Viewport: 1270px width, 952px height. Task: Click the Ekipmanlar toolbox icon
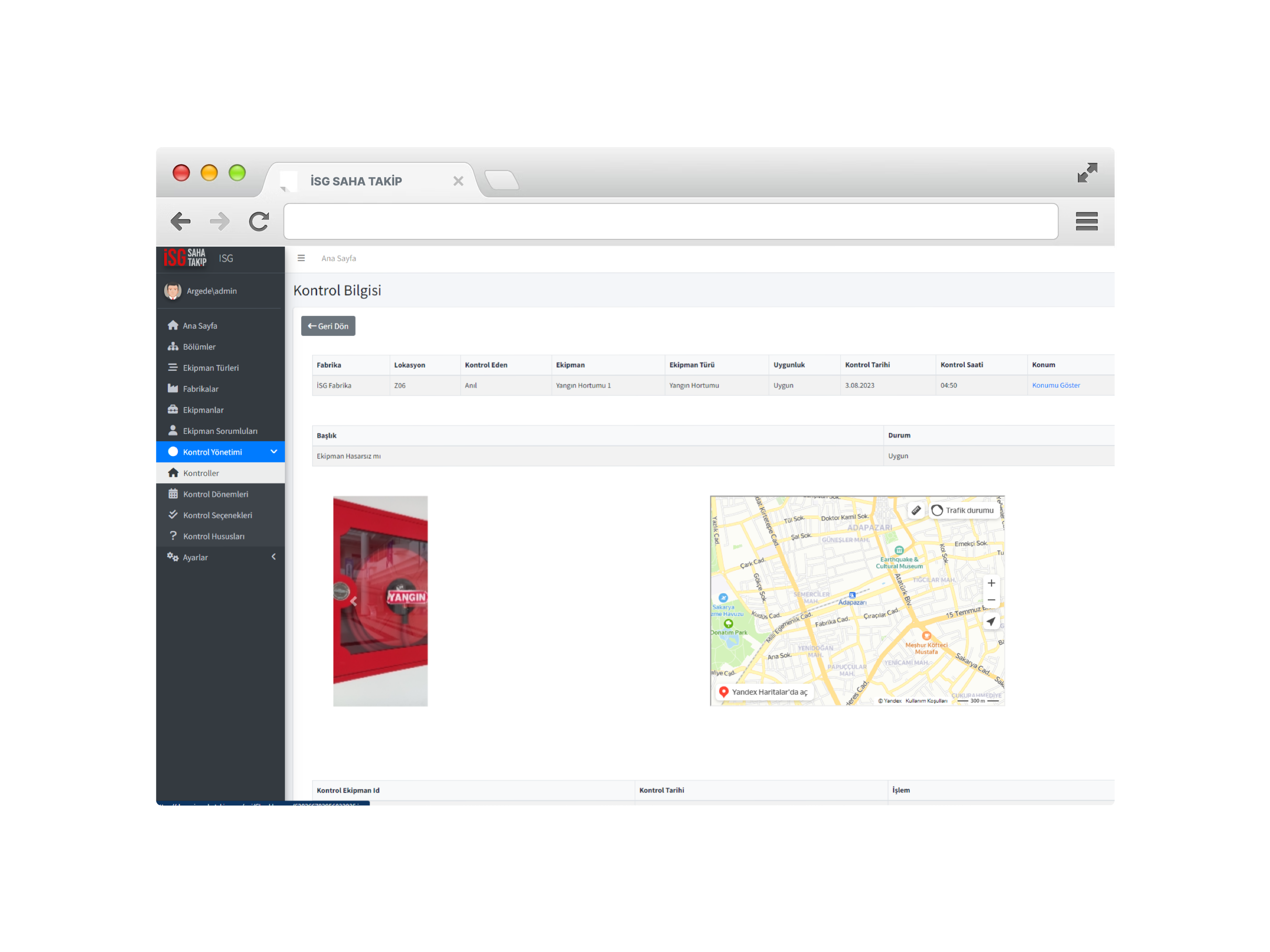tap(173, 410)
